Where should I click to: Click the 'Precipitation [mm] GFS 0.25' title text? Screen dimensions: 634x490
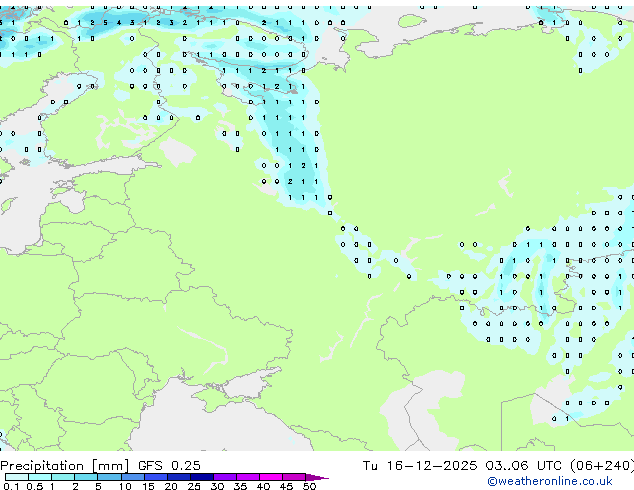point(100,466)
